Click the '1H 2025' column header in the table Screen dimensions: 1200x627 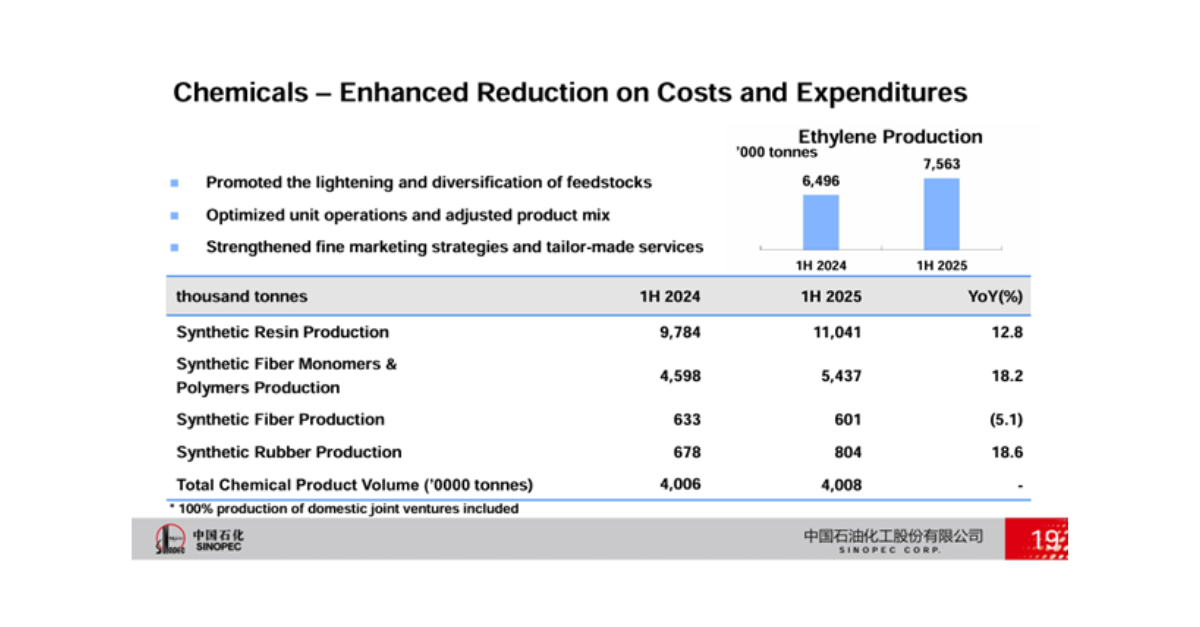coord(834,297)
